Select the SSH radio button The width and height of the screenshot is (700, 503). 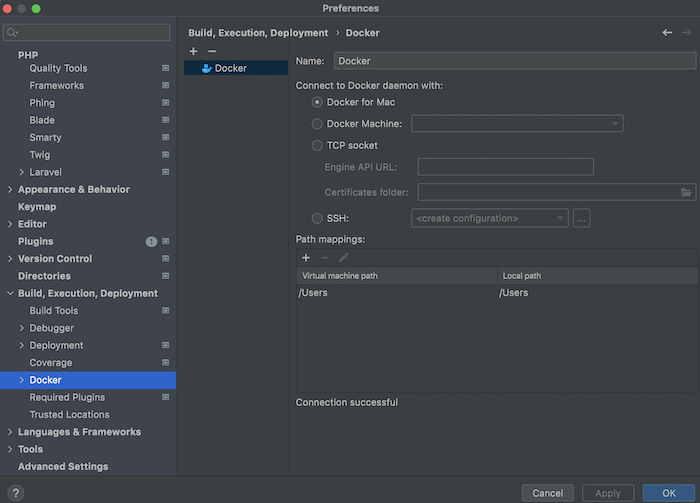317,218
